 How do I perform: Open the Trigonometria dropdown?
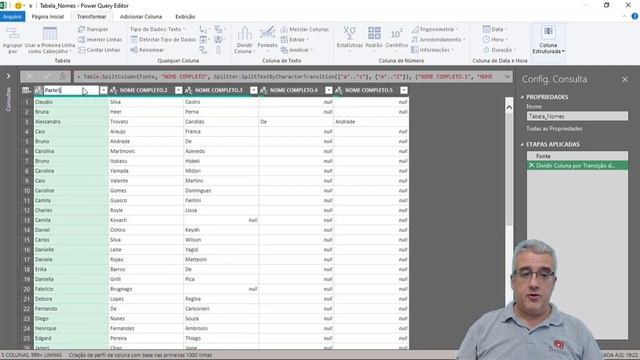(x=435, y=29)
